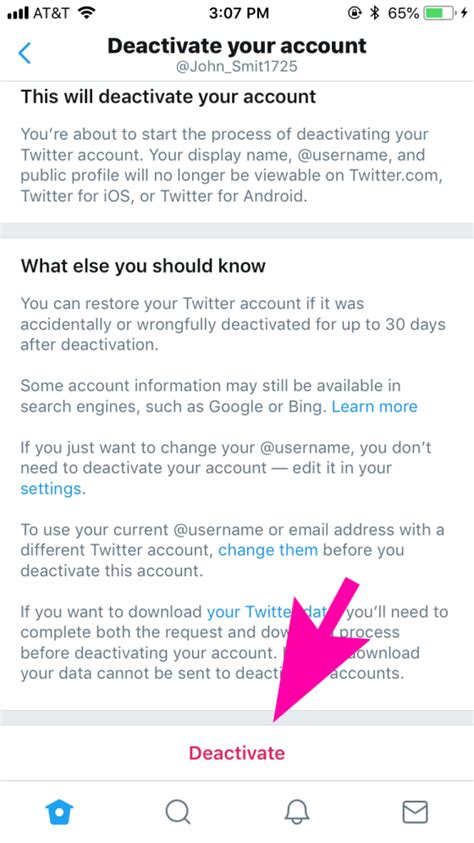Open the Notifications bell tab
Screen dimensions: 474x843
pyautogui.click(x=296, y=812)
